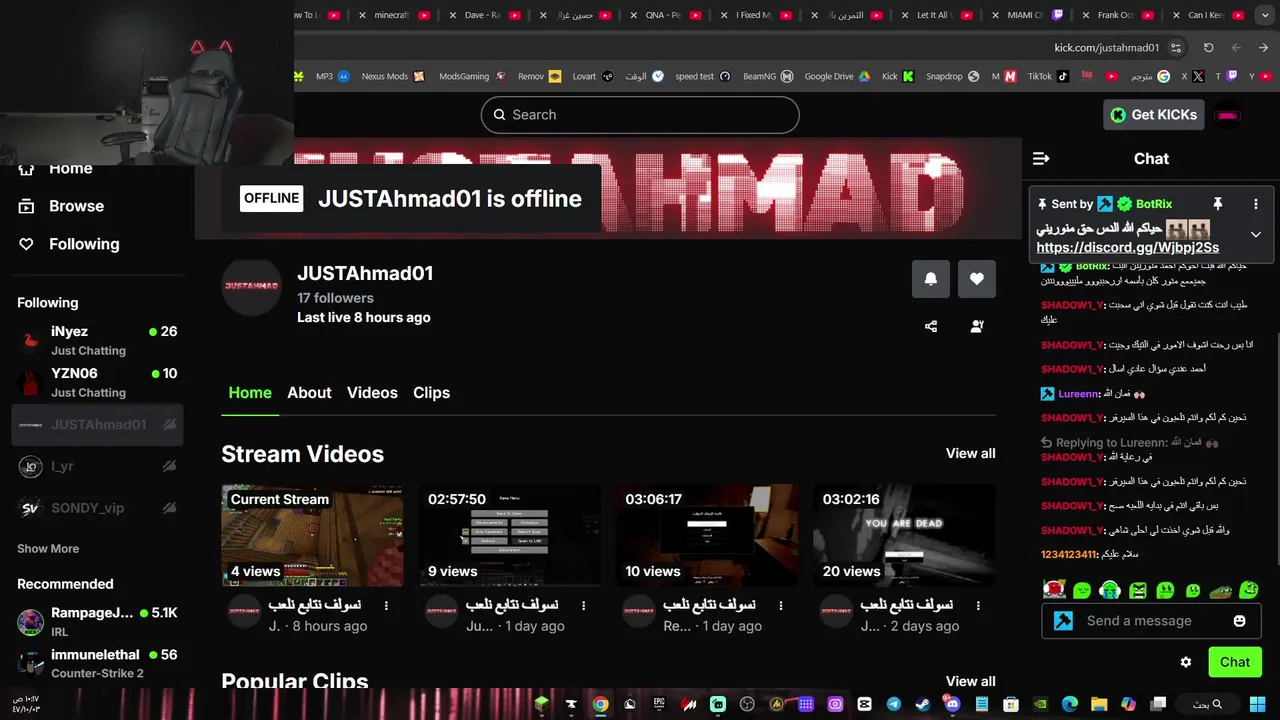Open the pinned message three-dot menu

1256,204
